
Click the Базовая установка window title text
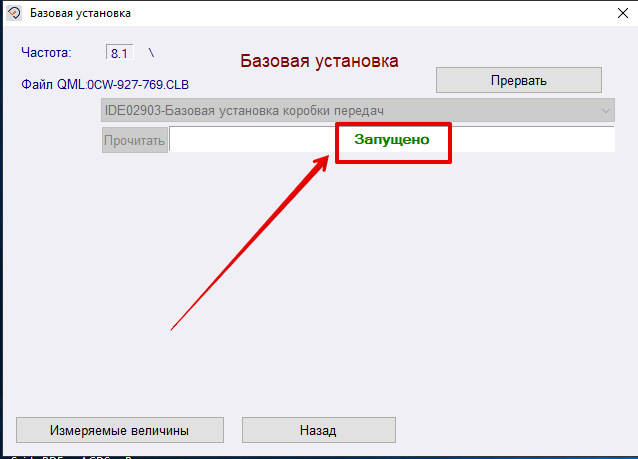click(x=80, y=13)
